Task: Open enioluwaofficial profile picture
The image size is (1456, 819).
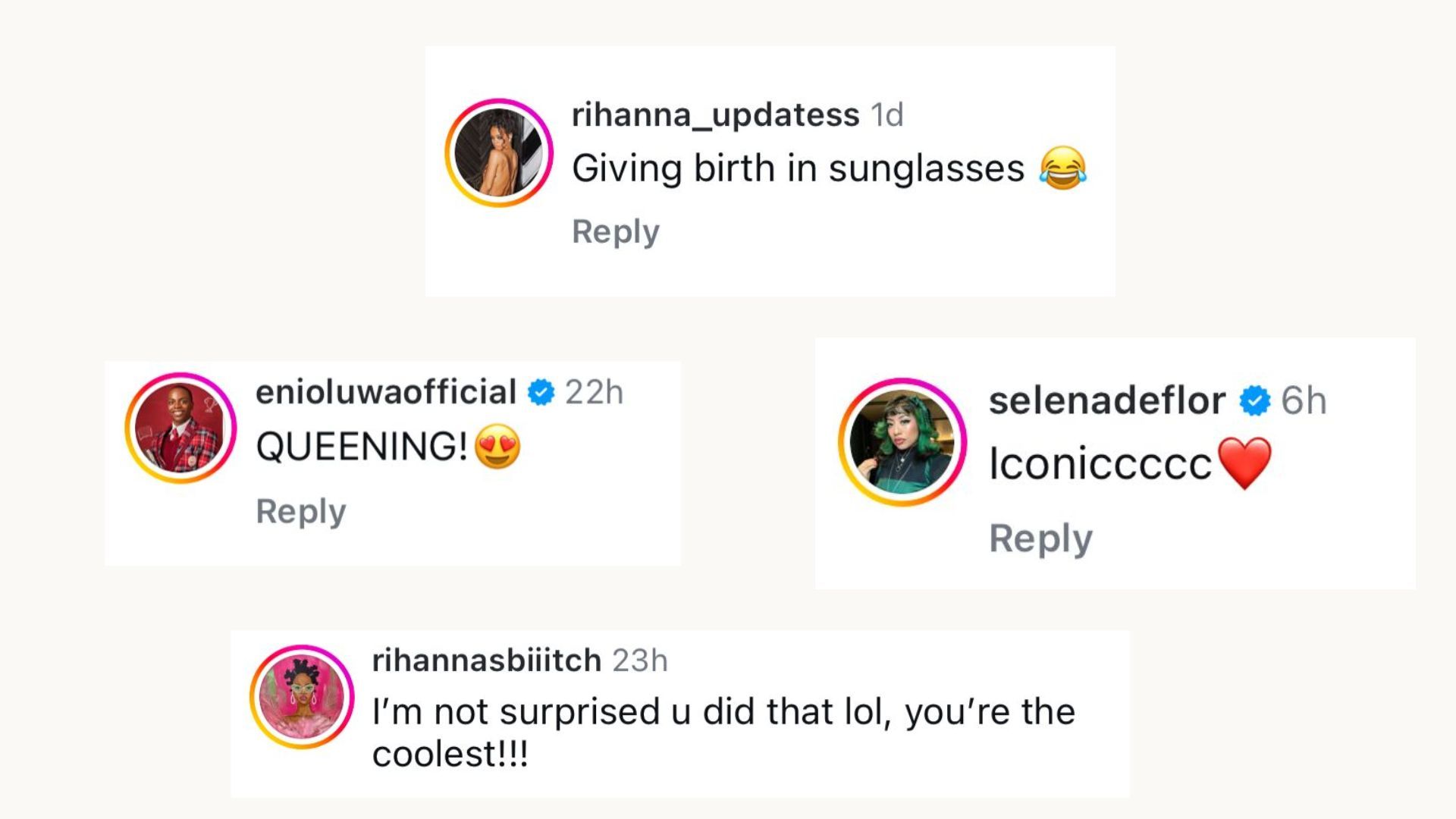Action: [180, 428]
